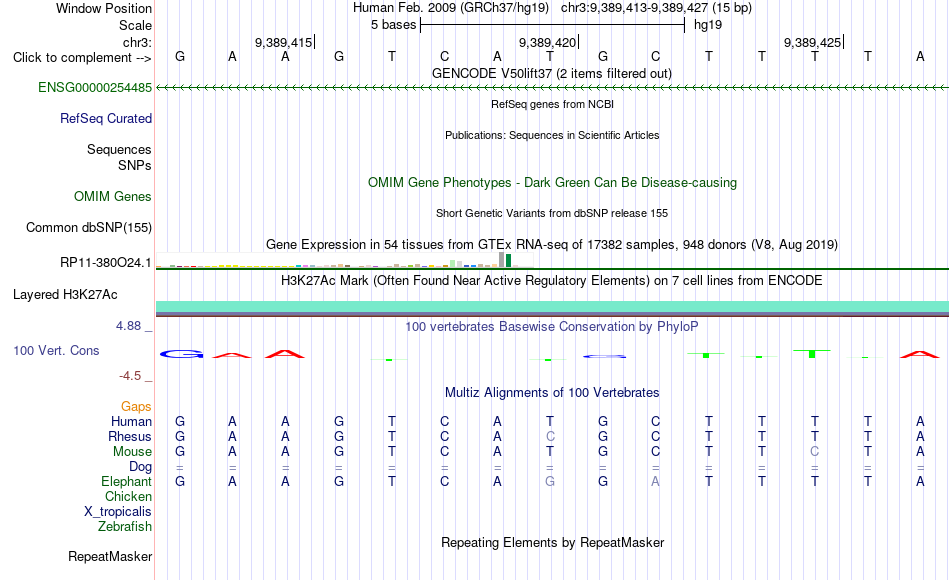Select the Elephant alignment row label
950x580 pixels.
126,481
